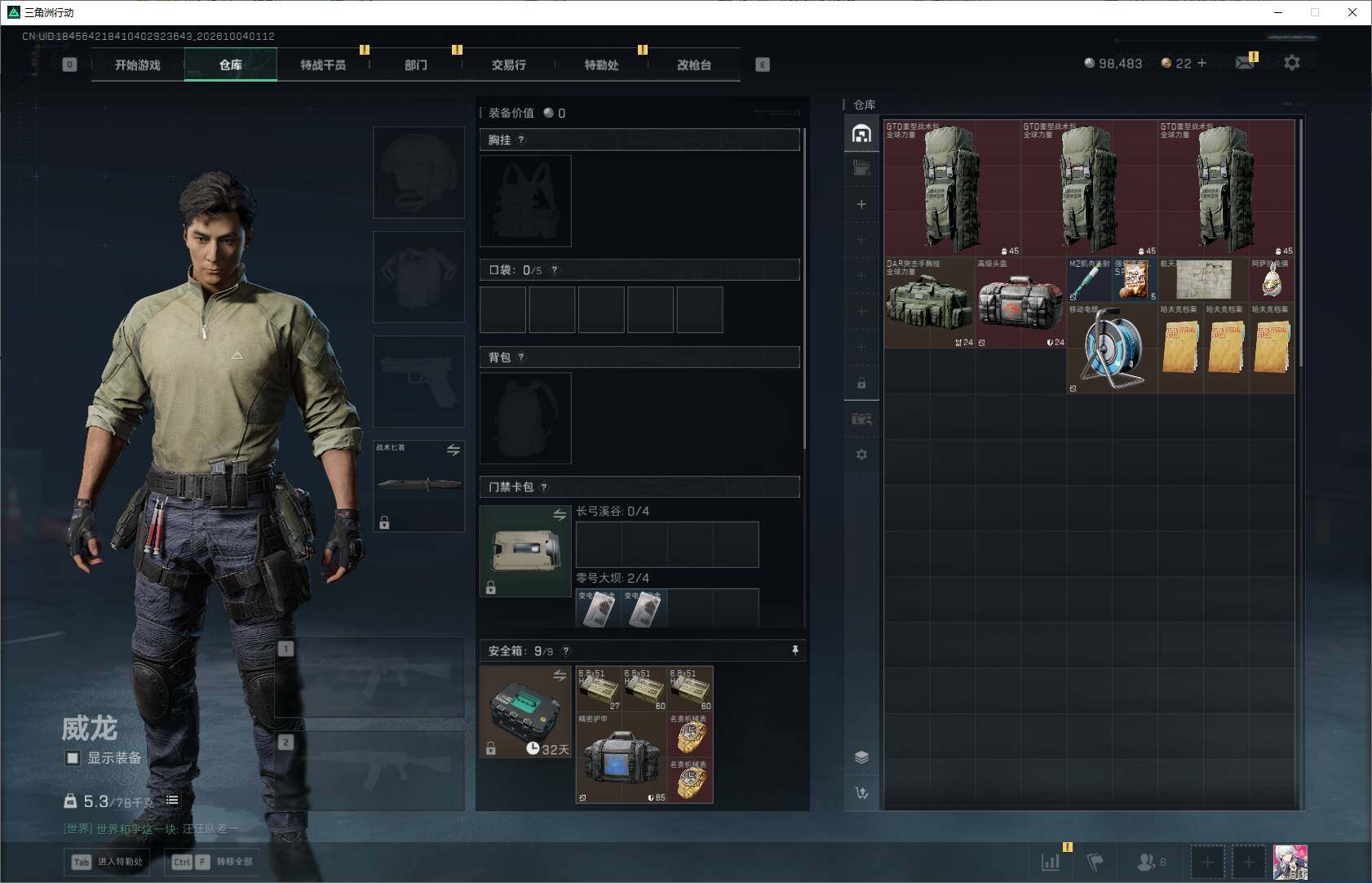Click the empty helmet equipment slot
The width and height of the screenshot is (1372, 883).
click(x=419, y=172)
